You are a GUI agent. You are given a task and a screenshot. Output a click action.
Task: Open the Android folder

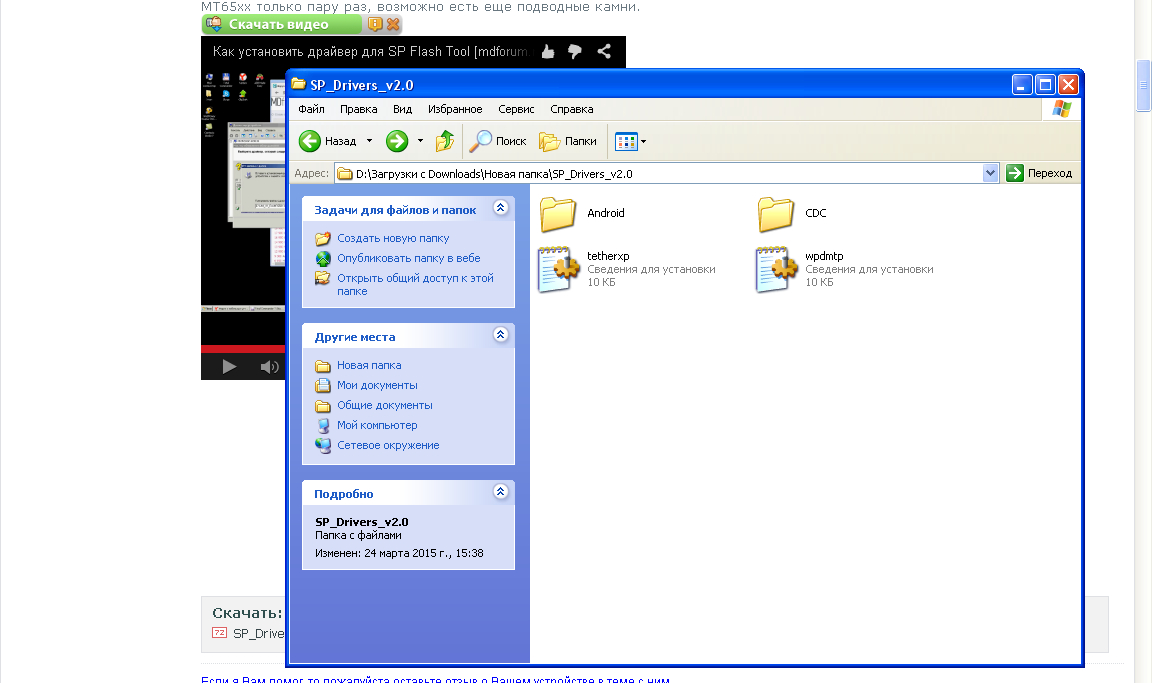tap(557, 214)
